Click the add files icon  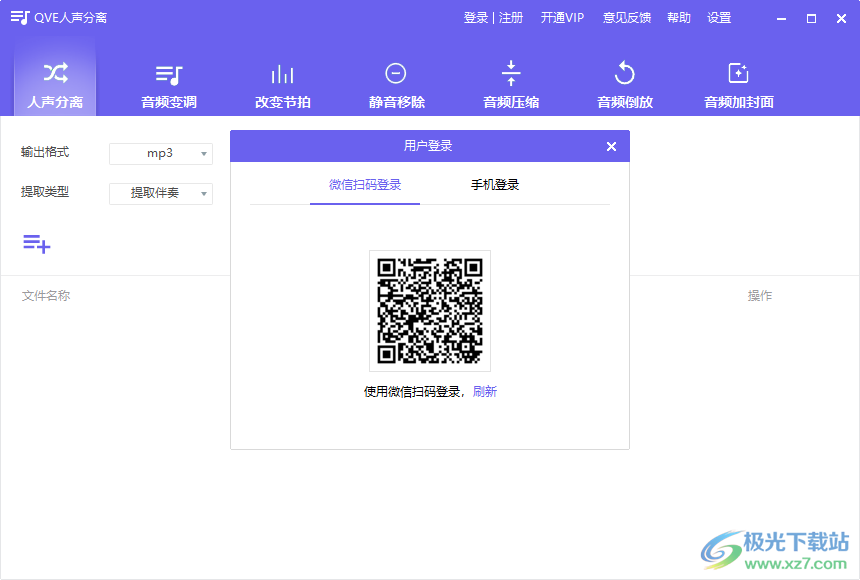(x=35, y=243)
